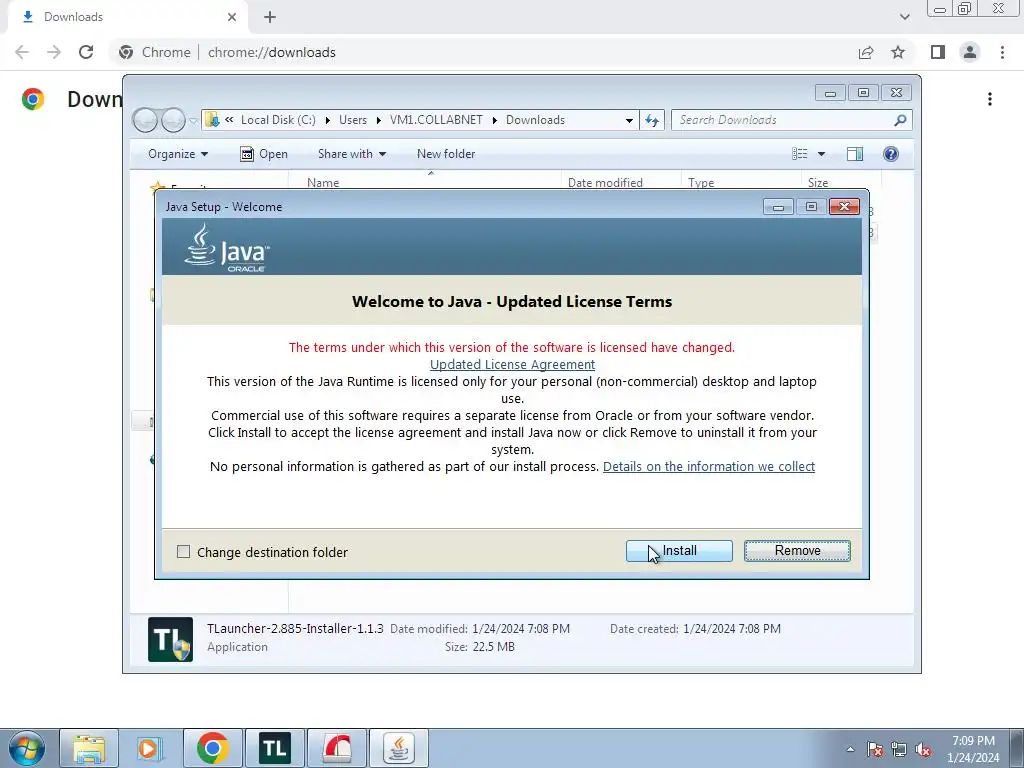Expand subfolders arrow after Users breadcrumb

point(378,120)
